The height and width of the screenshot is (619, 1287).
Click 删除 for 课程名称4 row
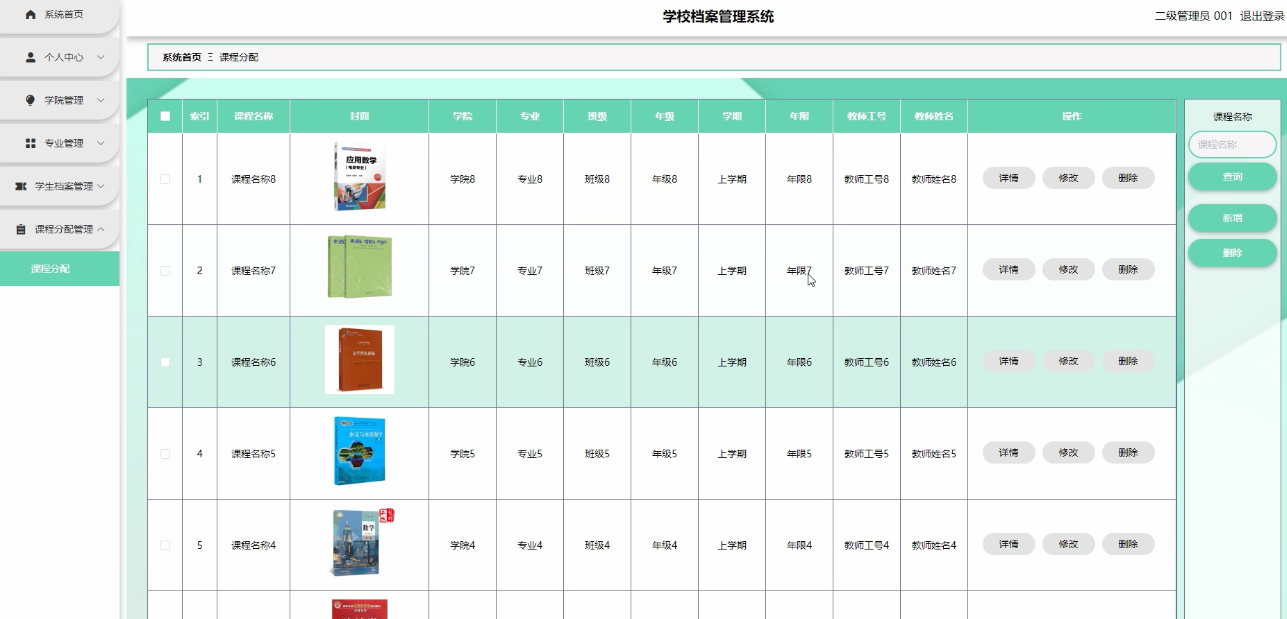tap(1128, 544)
